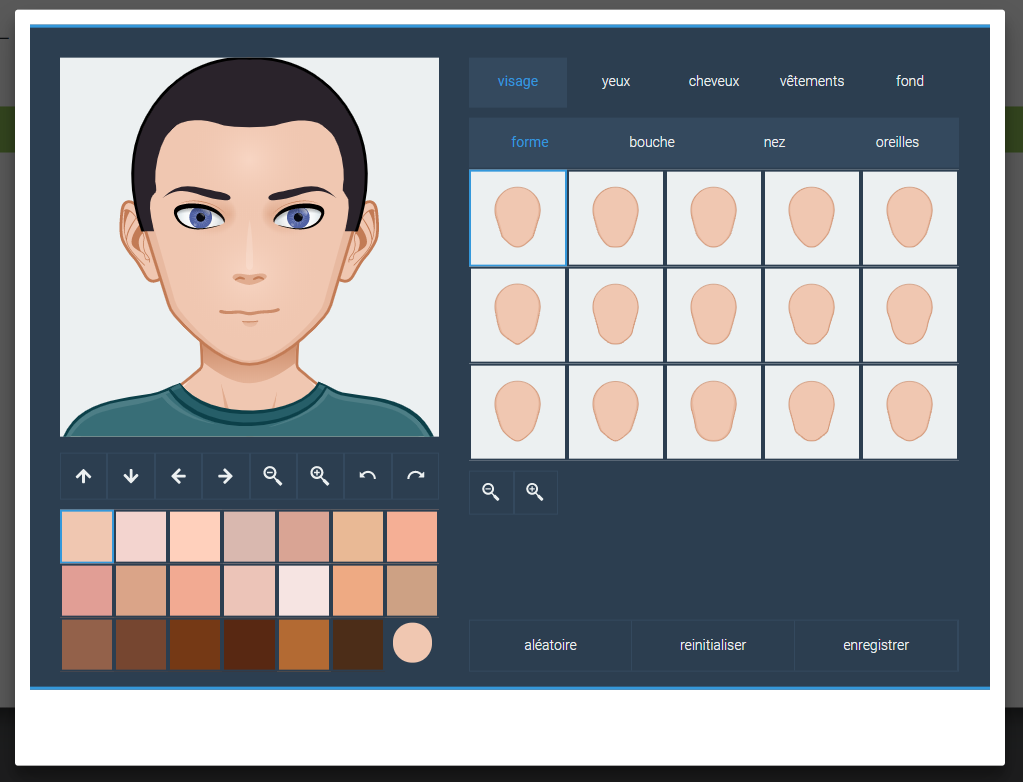
Task: Redo the last avatar change
Action: point(415,476)
